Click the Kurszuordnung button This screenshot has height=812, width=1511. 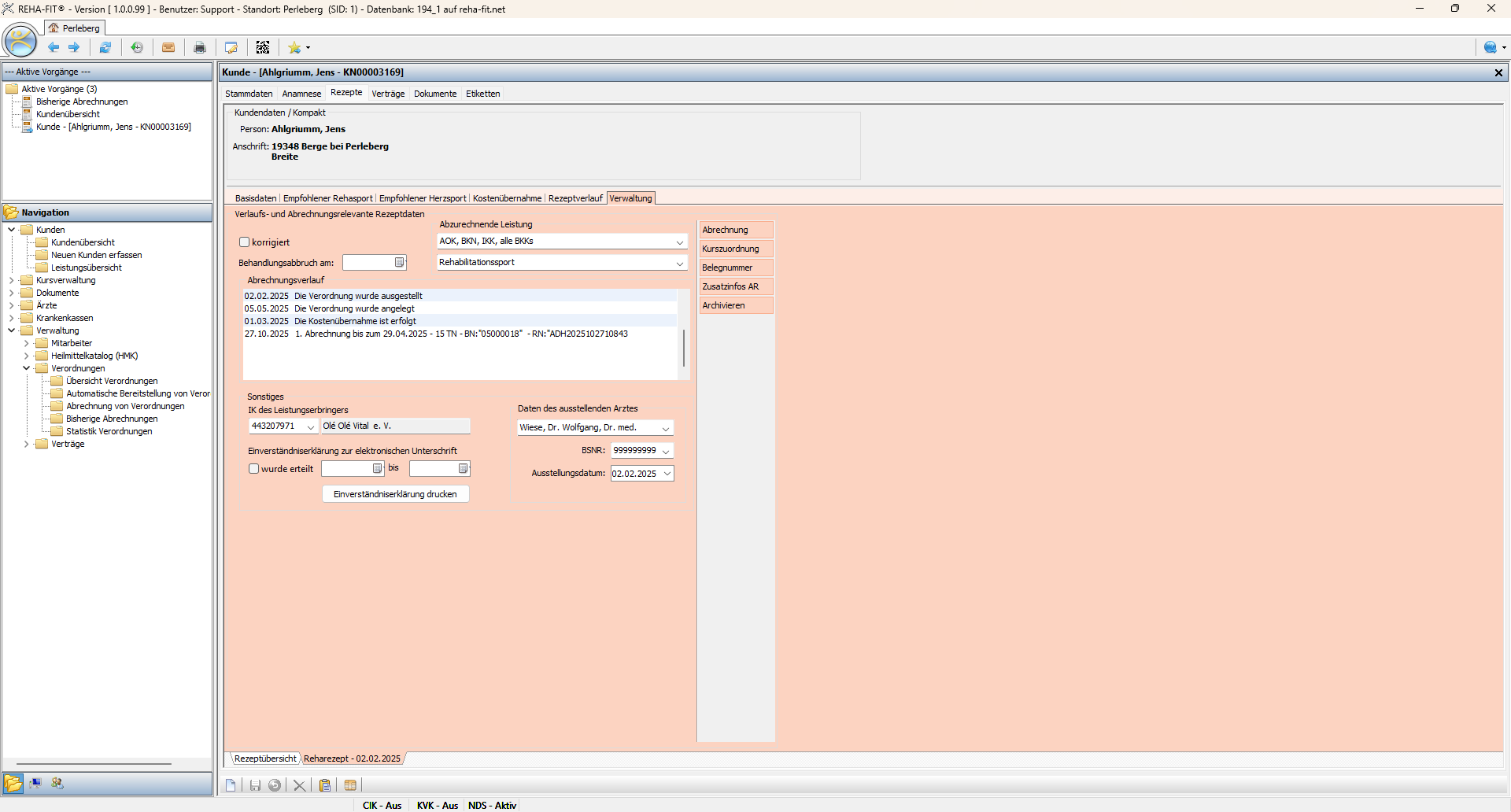point(737,249)
